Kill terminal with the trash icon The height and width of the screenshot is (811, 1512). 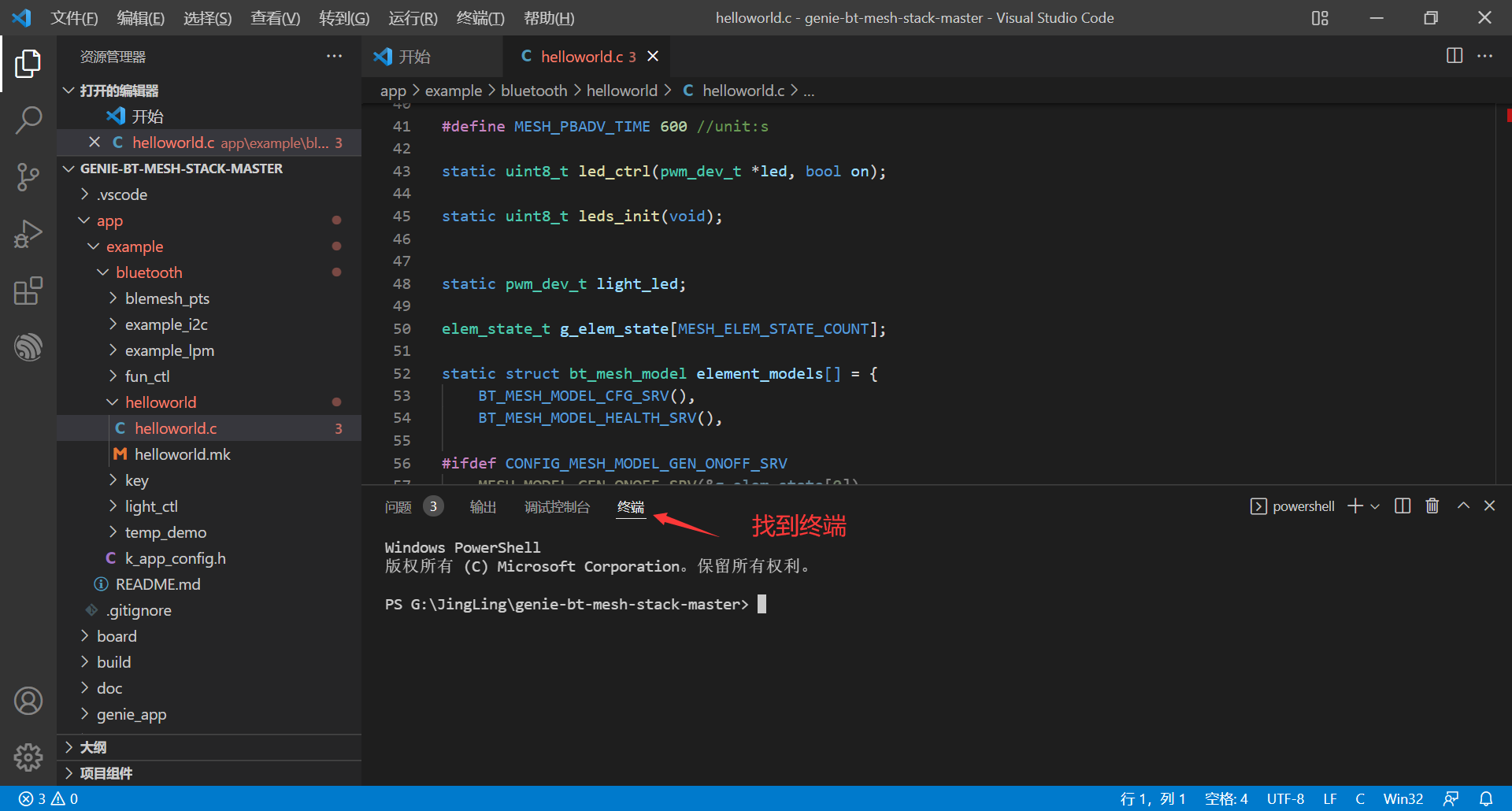click(1432, 506)
